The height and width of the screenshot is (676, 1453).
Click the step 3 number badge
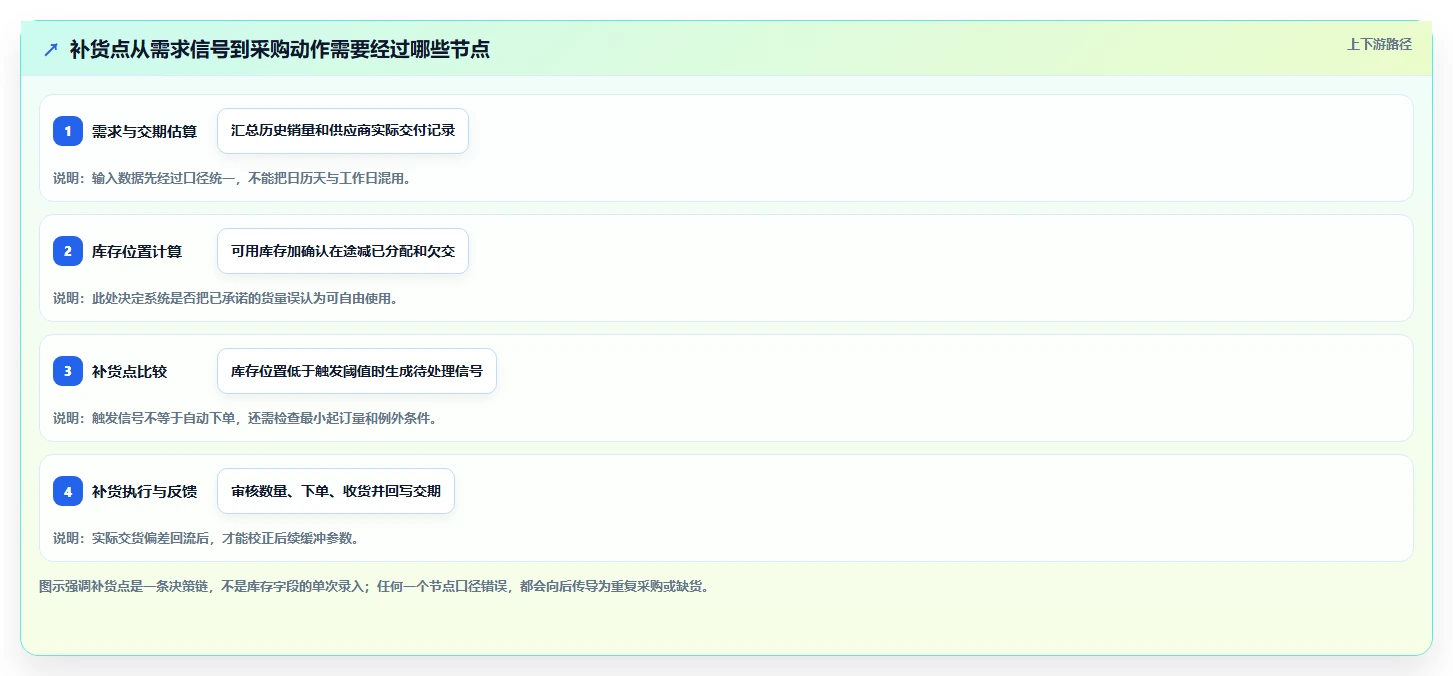point(68,371)
